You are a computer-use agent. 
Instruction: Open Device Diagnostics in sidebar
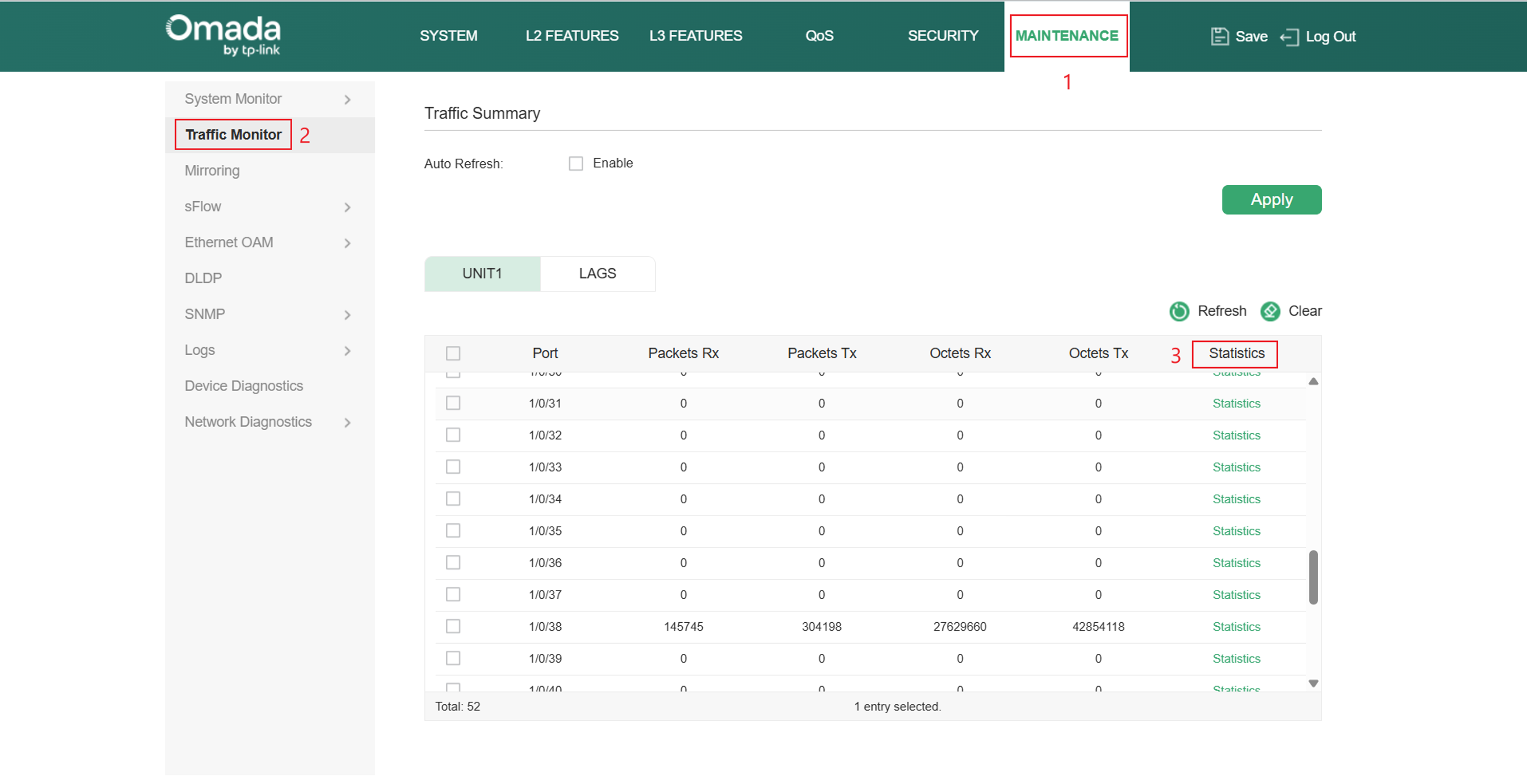click(x=244, y=386)
